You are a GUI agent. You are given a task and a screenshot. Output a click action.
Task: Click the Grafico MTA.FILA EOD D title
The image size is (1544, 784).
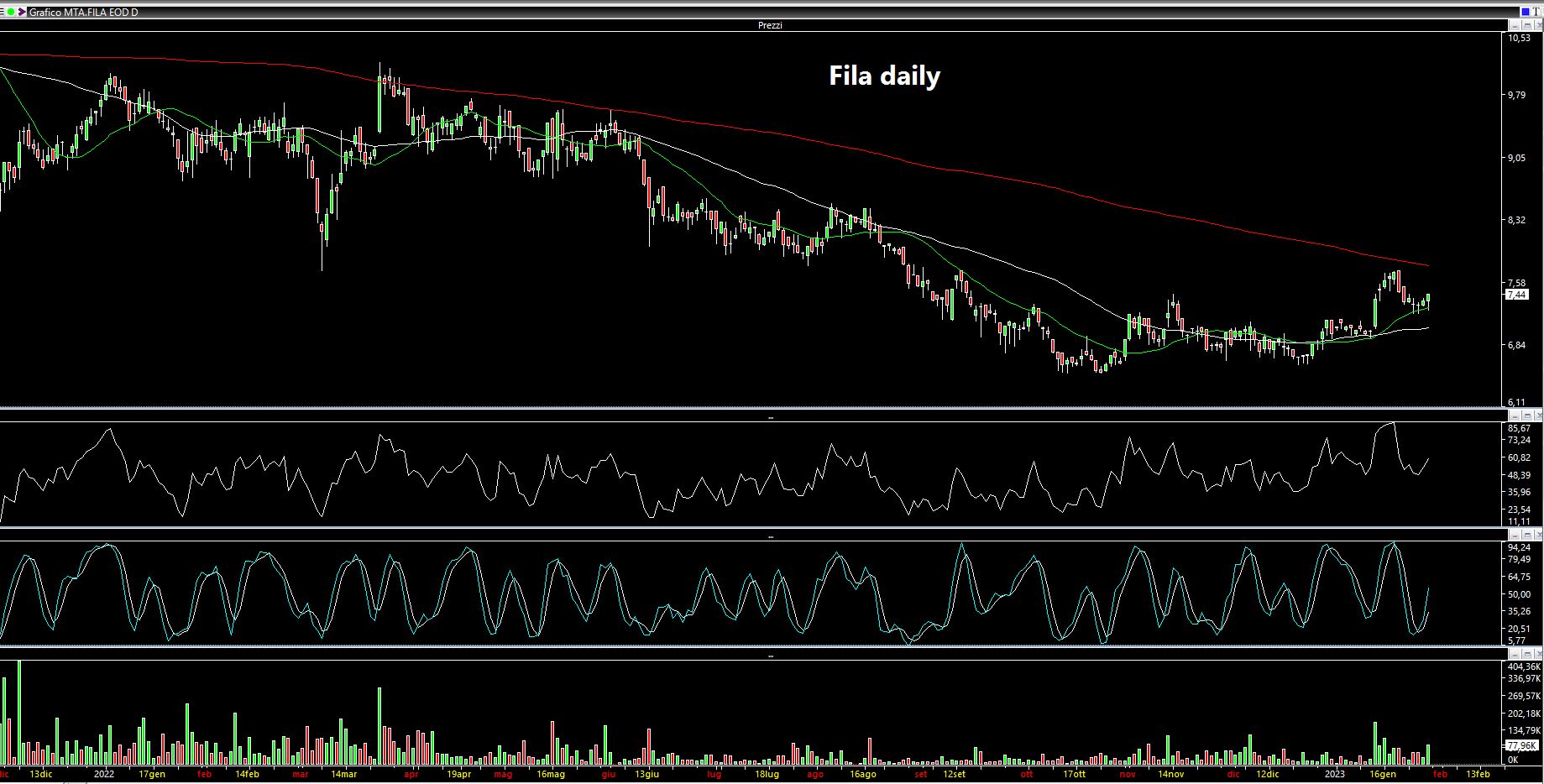[x=84, y=13]
